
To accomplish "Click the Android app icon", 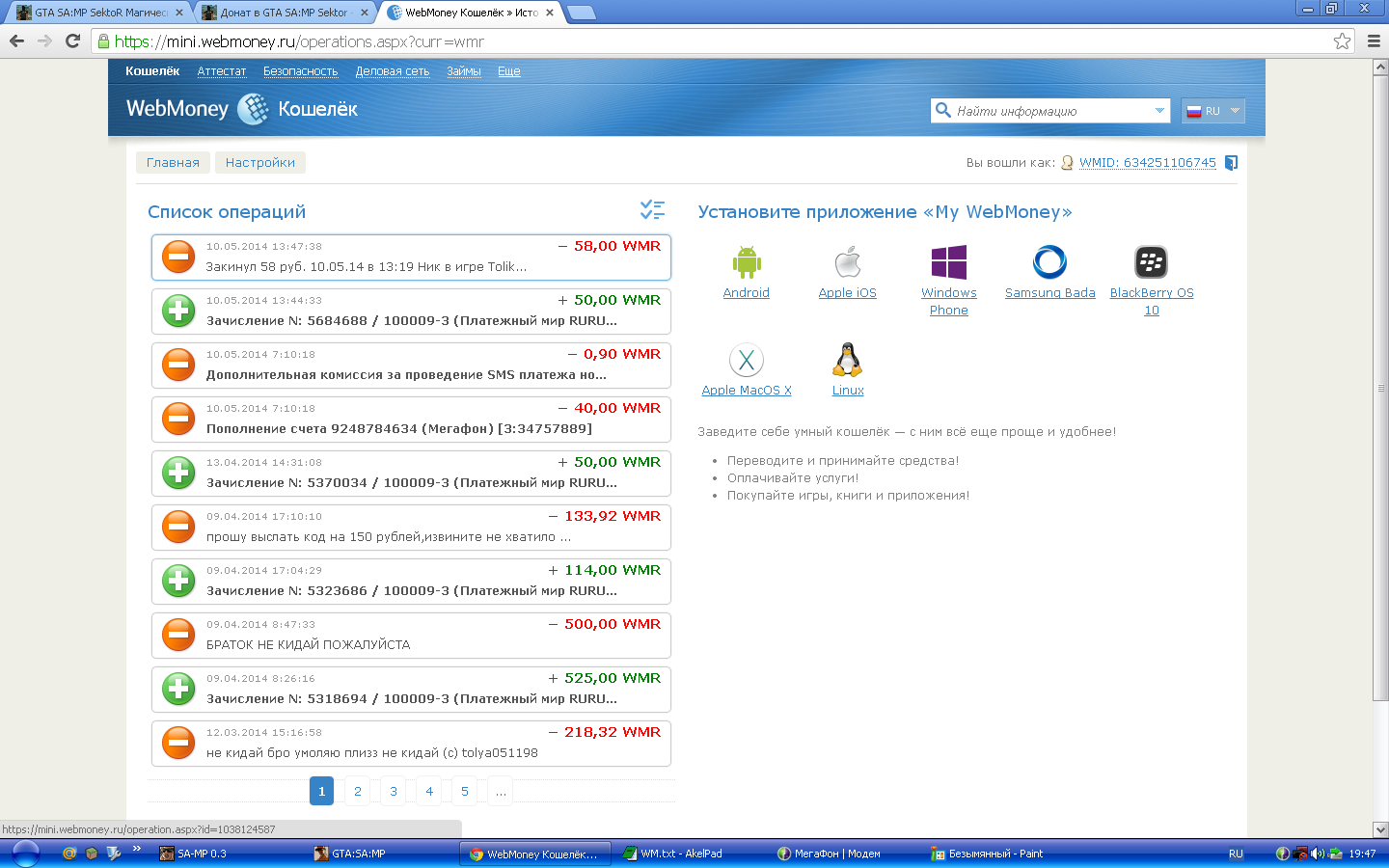I will pyautogui.click(x=747, y=261).
